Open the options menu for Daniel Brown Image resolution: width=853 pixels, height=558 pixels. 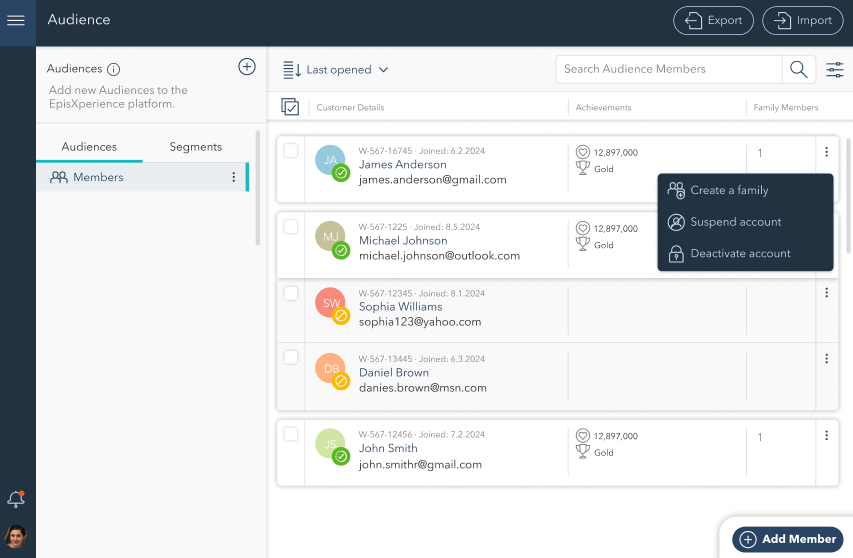pos(826,358)
